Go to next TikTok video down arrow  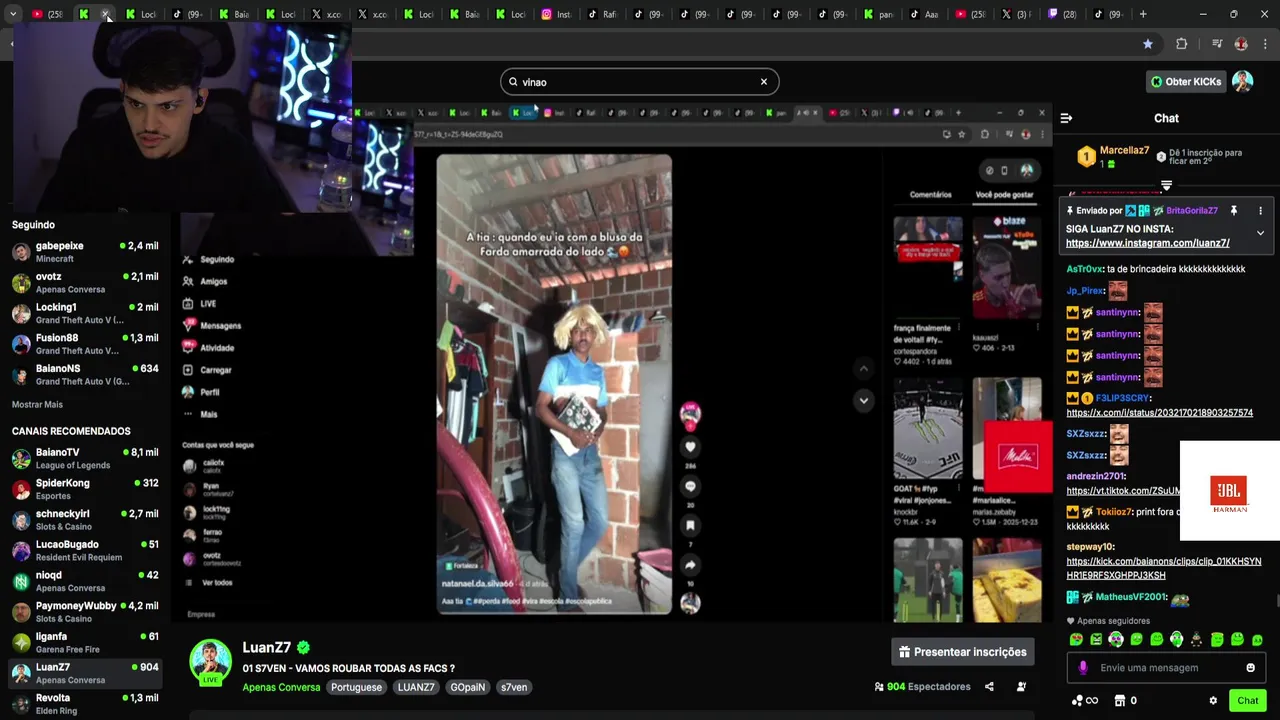[x=863, y=400]
